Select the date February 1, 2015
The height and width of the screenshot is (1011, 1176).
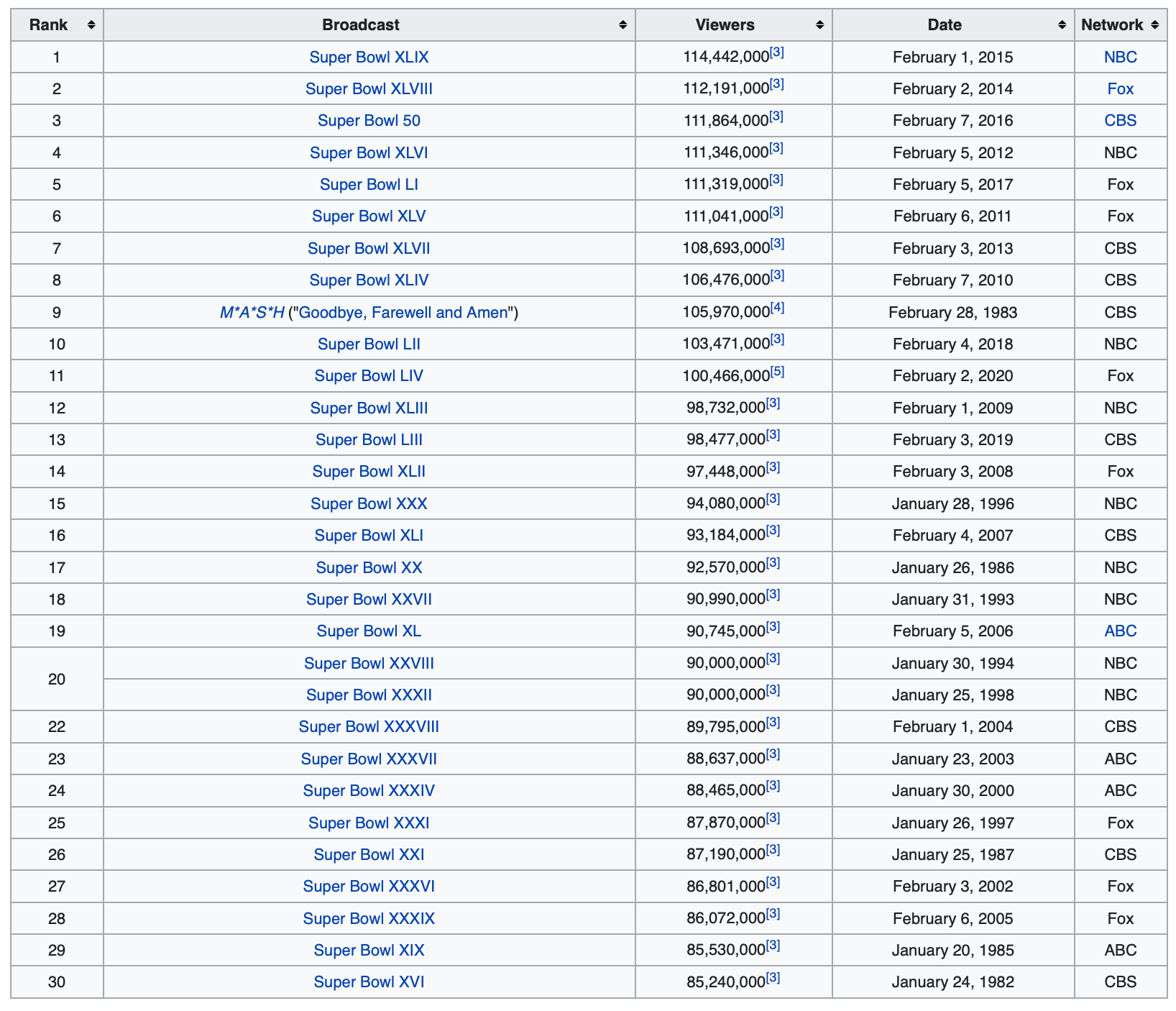pyautogui.click(x=953, y=58)
